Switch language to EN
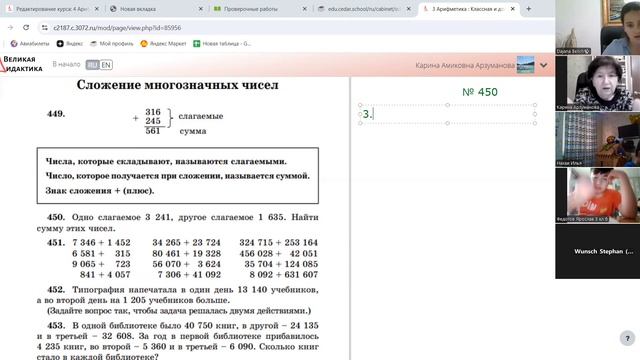The height and width of the screenshot is (360, 640). coord(106,64)
